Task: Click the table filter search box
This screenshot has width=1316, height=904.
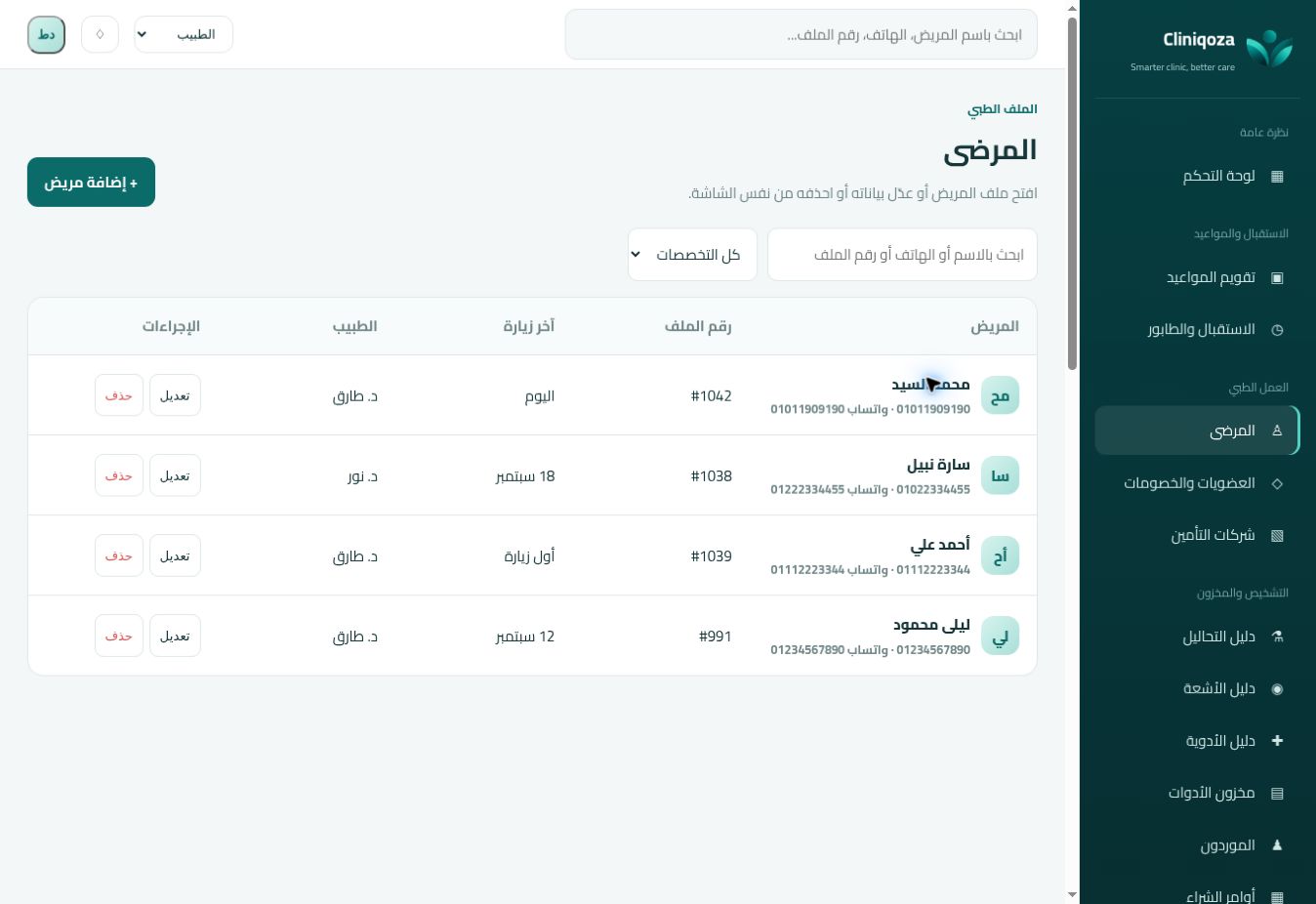Action: point(902,254)
